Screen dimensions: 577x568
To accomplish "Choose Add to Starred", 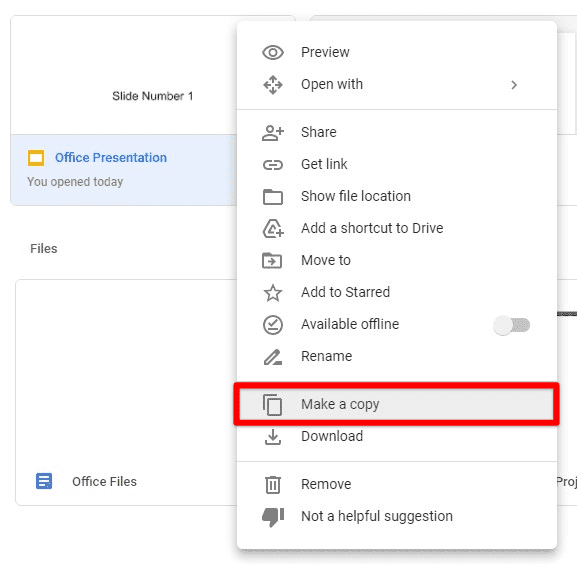I will point(397,292).
